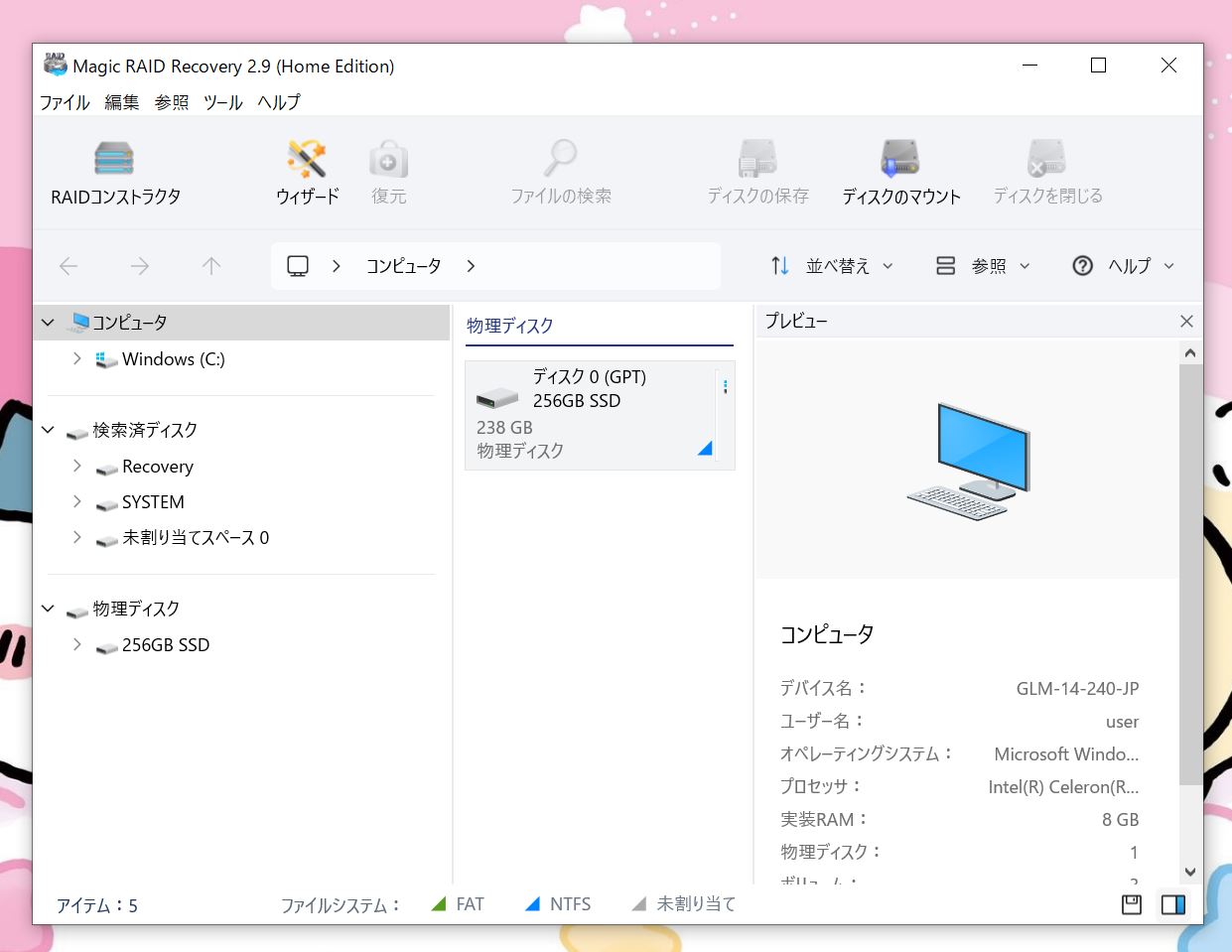This screenshot has width=1232, height=952.
Task: Click the Microsoft Windo... OS value
Action: pos(1066,754)
